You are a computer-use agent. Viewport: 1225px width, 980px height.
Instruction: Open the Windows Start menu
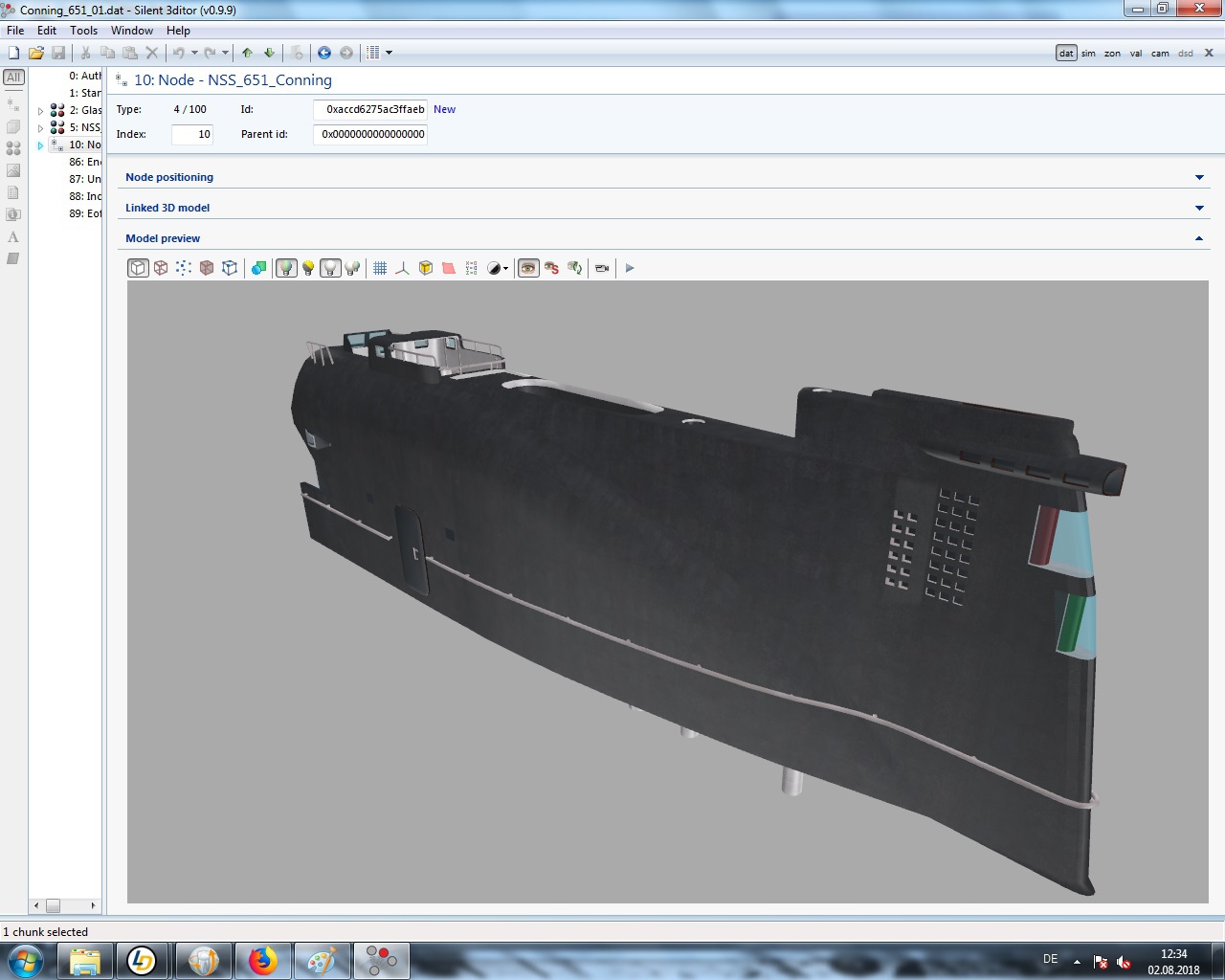[x=26, y=960]
